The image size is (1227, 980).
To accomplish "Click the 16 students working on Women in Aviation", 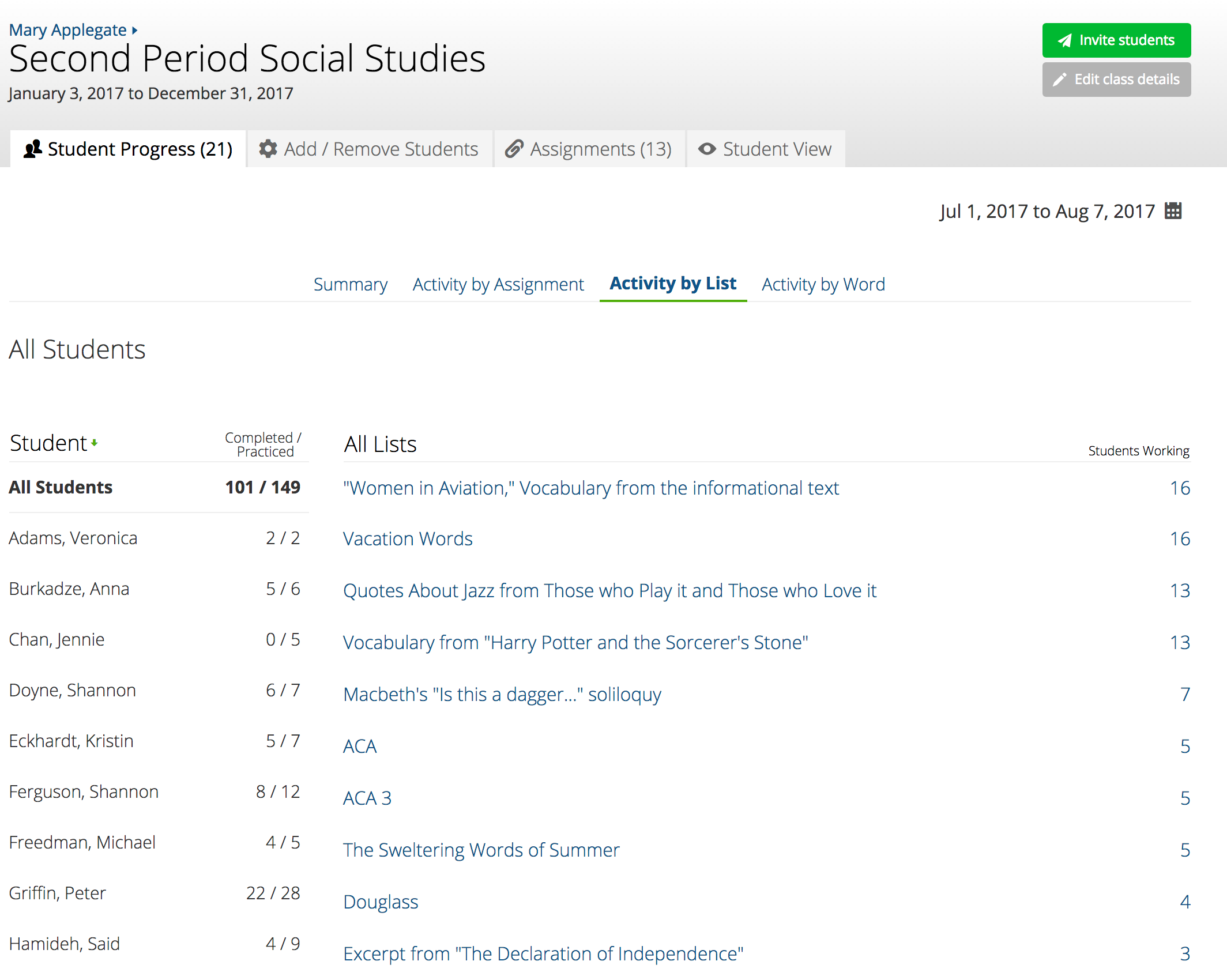I will (x=1180, y=488).
